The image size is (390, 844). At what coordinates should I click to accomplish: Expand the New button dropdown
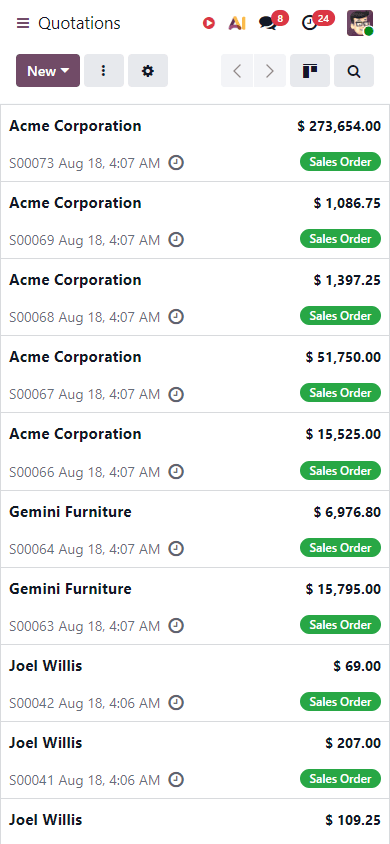tap(48, 71)
